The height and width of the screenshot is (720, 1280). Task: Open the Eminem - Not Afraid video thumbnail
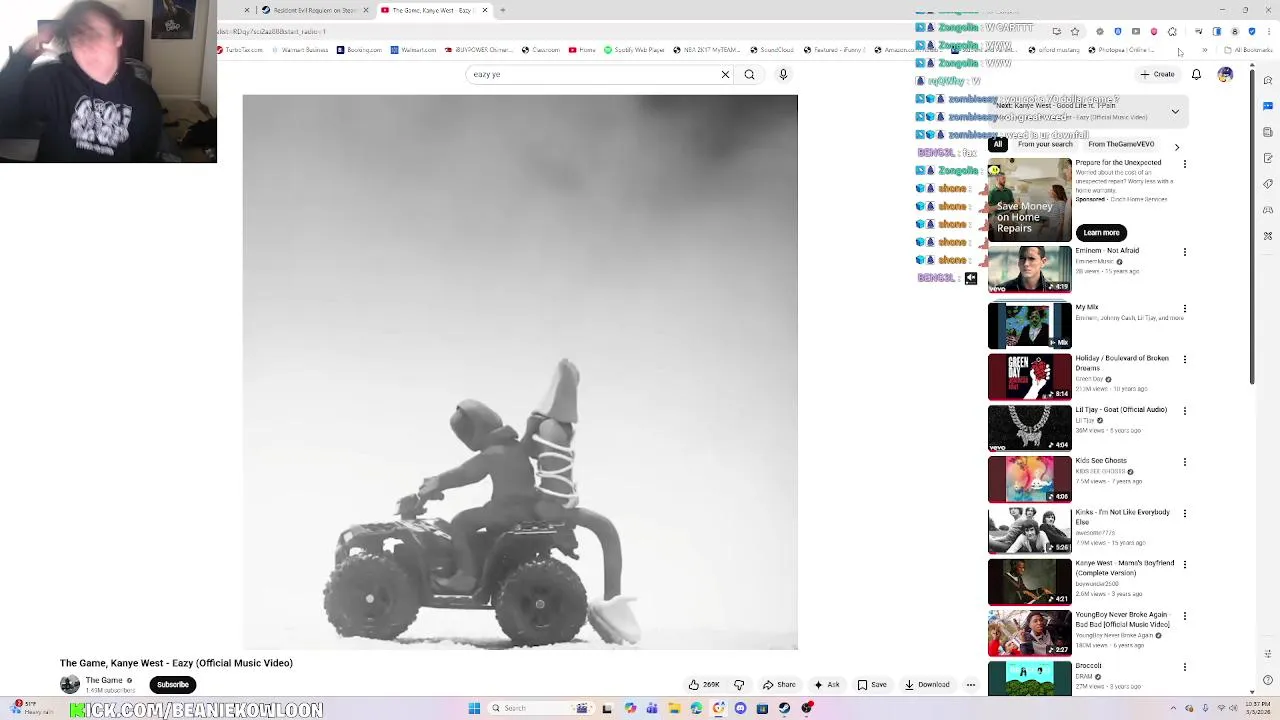pyautogui.click(x=1029, y=270)
